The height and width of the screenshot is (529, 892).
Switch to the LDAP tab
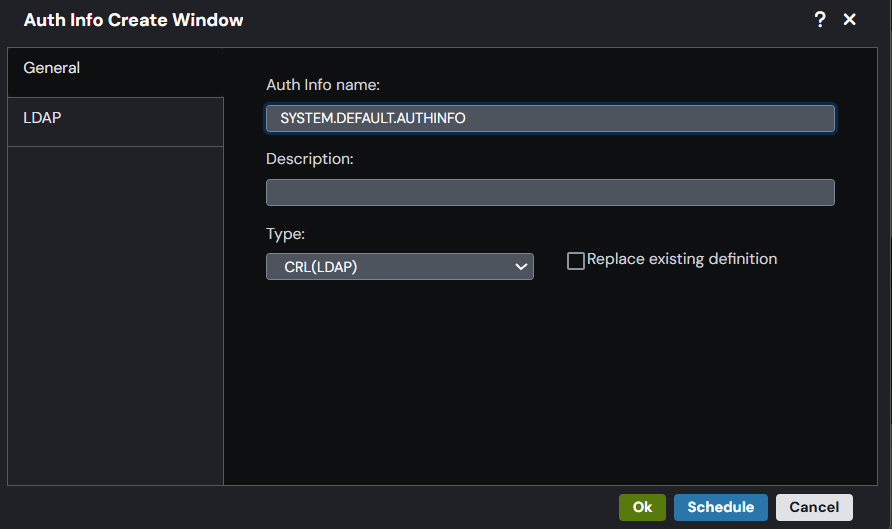coord(115,122)
